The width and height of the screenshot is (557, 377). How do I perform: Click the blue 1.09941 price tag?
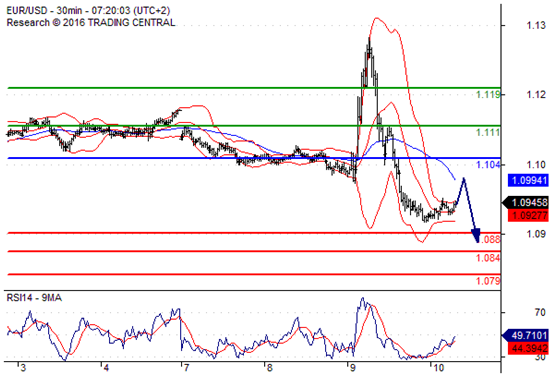(x=528, y=180)
